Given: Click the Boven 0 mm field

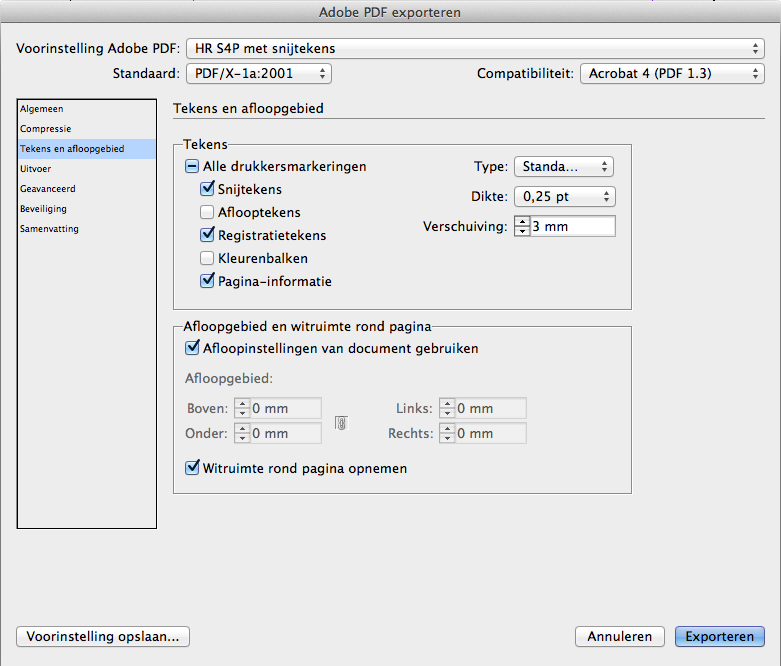Looking at the screenshot, I should pos(285,408).
